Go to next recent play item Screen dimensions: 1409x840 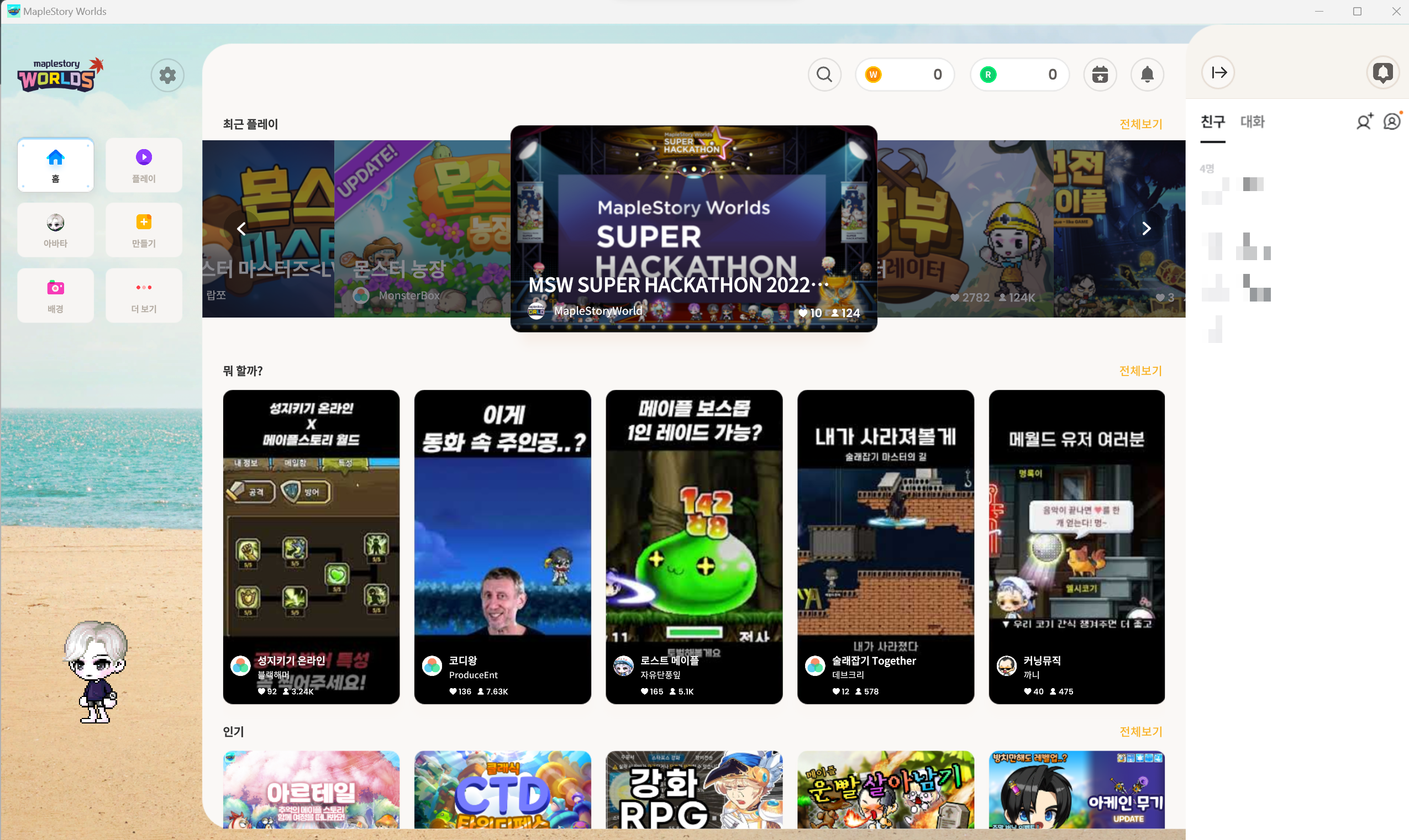point(1146,229)
